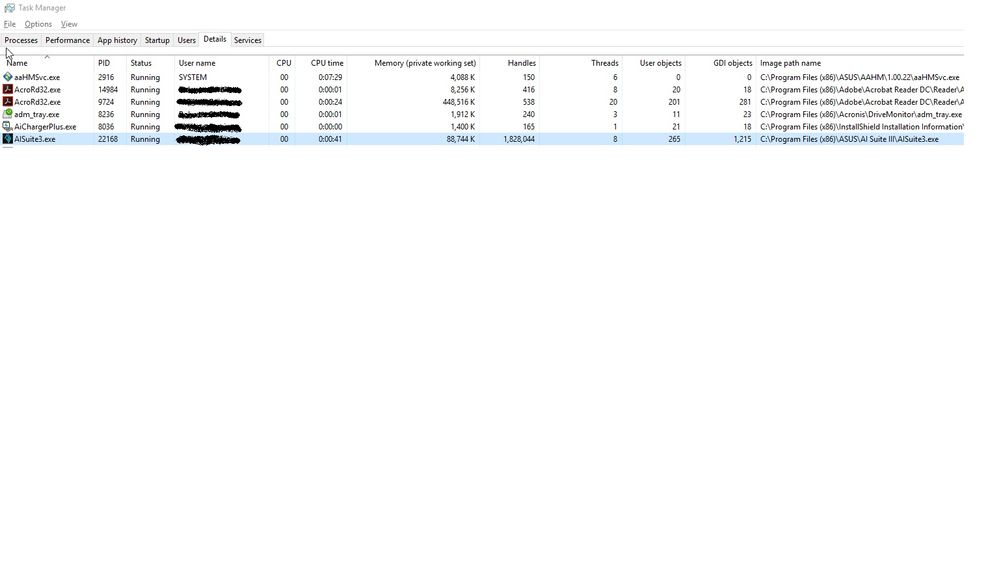Image resolution: width=999 pixels, height=562 pixels.
Task: Sort by the Handles column header
Action: (x=521, y=63)
